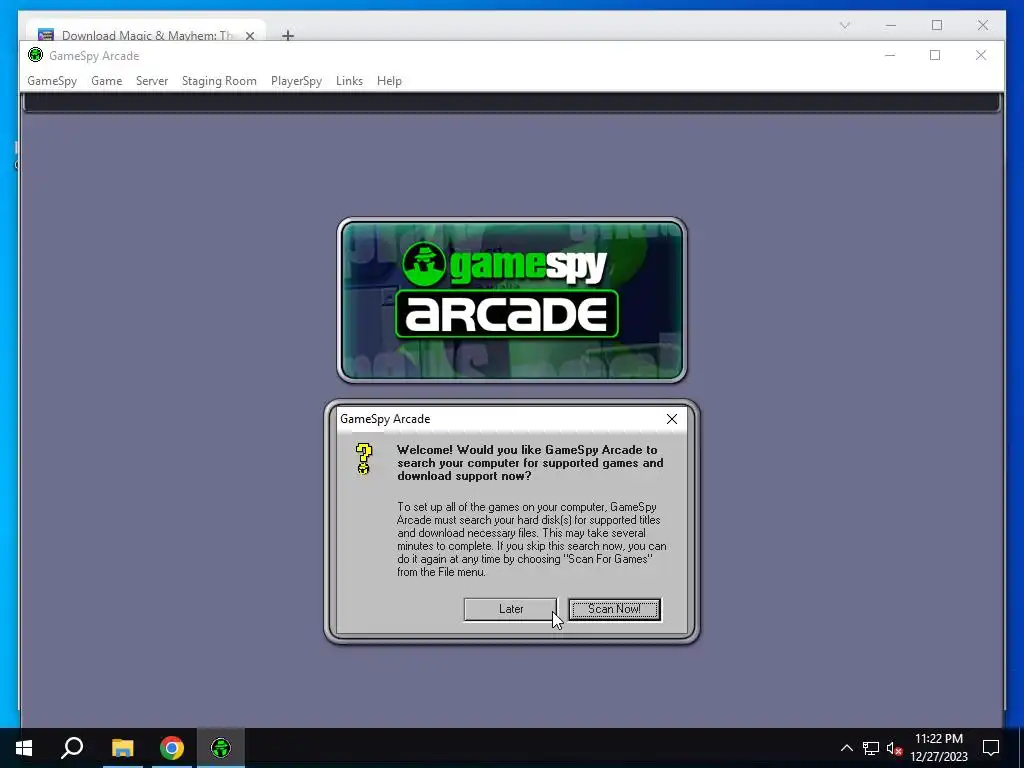Click the yellow question mark dialog icon
Screen dimensions: 1024x768
(x=364, y=459)
